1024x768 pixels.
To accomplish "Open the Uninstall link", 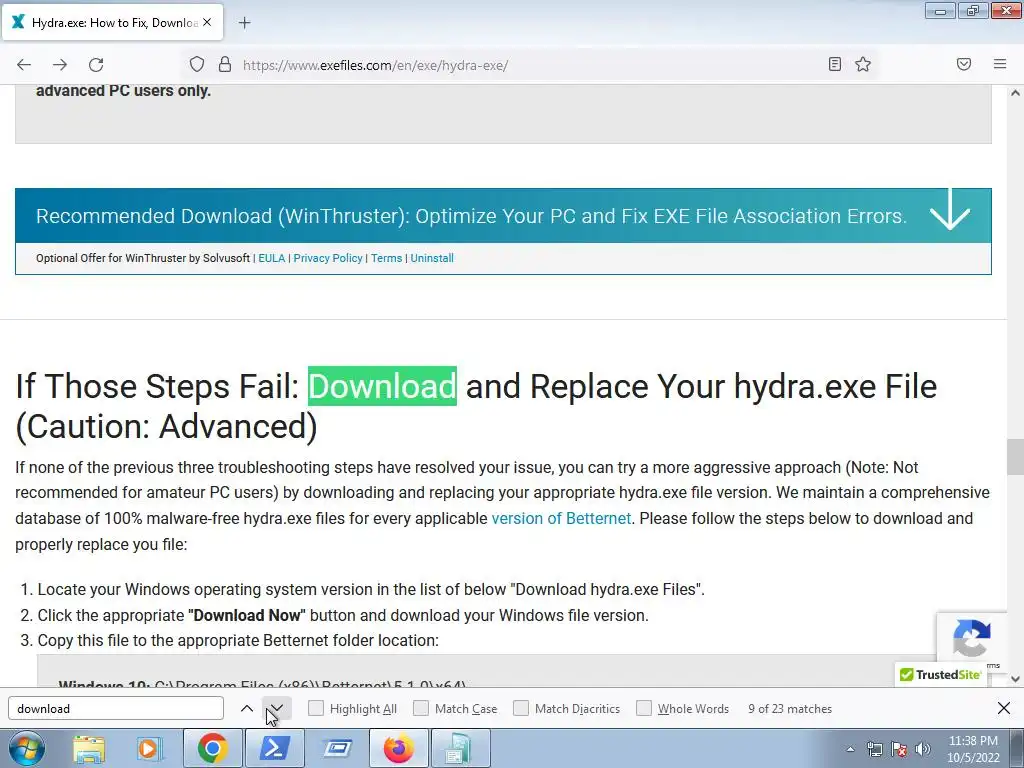I will tap(432, 258).
